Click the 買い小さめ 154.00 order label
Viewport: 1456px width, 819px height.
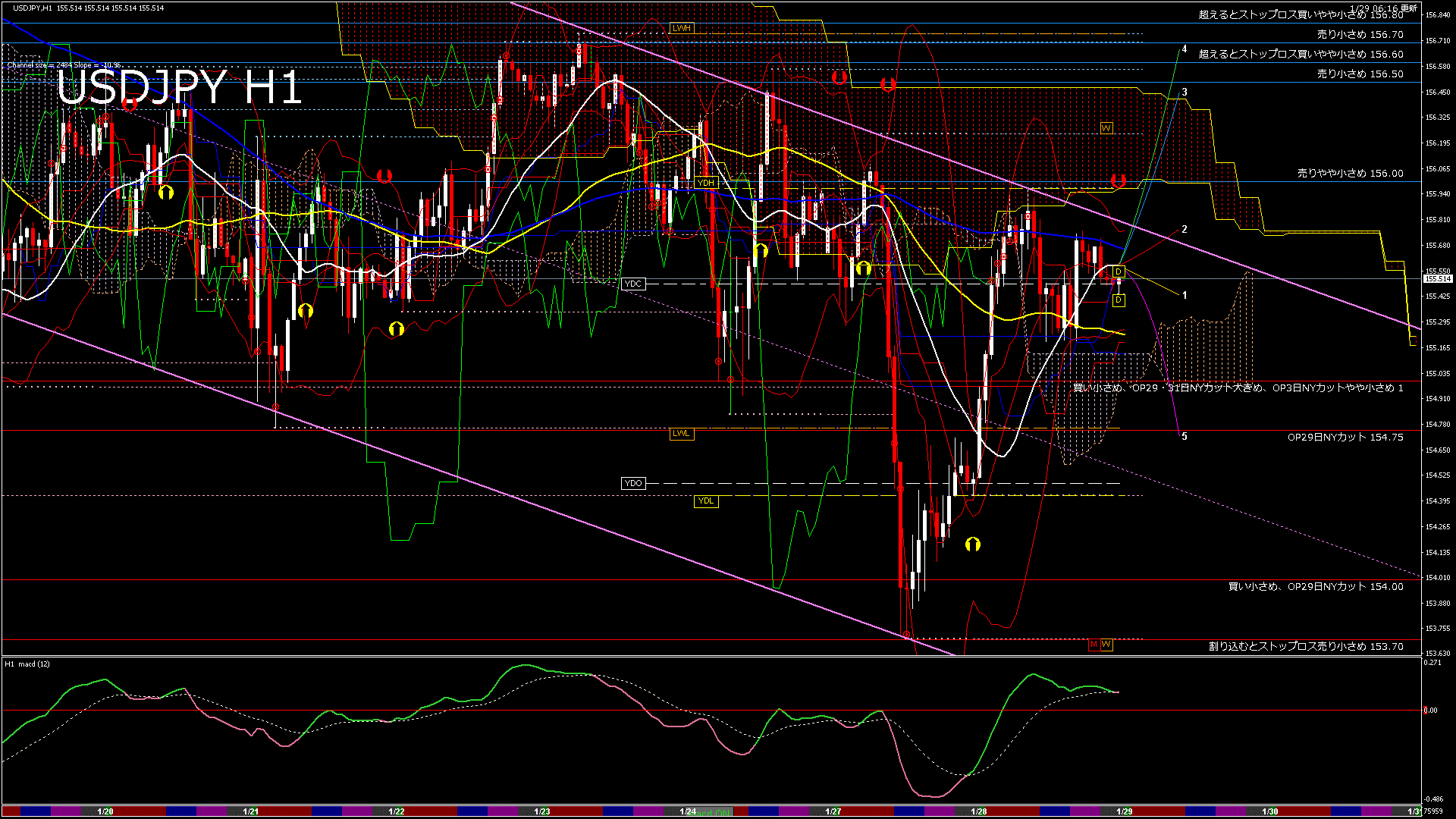tap(1315, 586)
